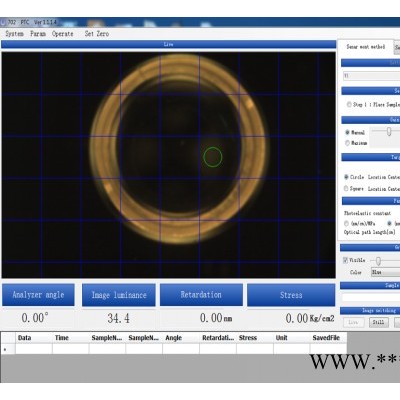Open the System menu
The width and height of the screenshot is (400, 400).
(15, 34)
